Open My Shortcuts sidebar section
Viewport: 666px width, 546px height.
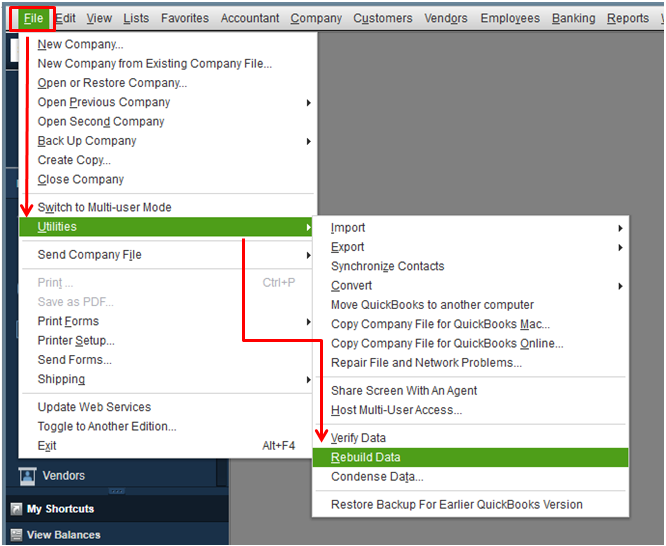click(x=117, y=509)
